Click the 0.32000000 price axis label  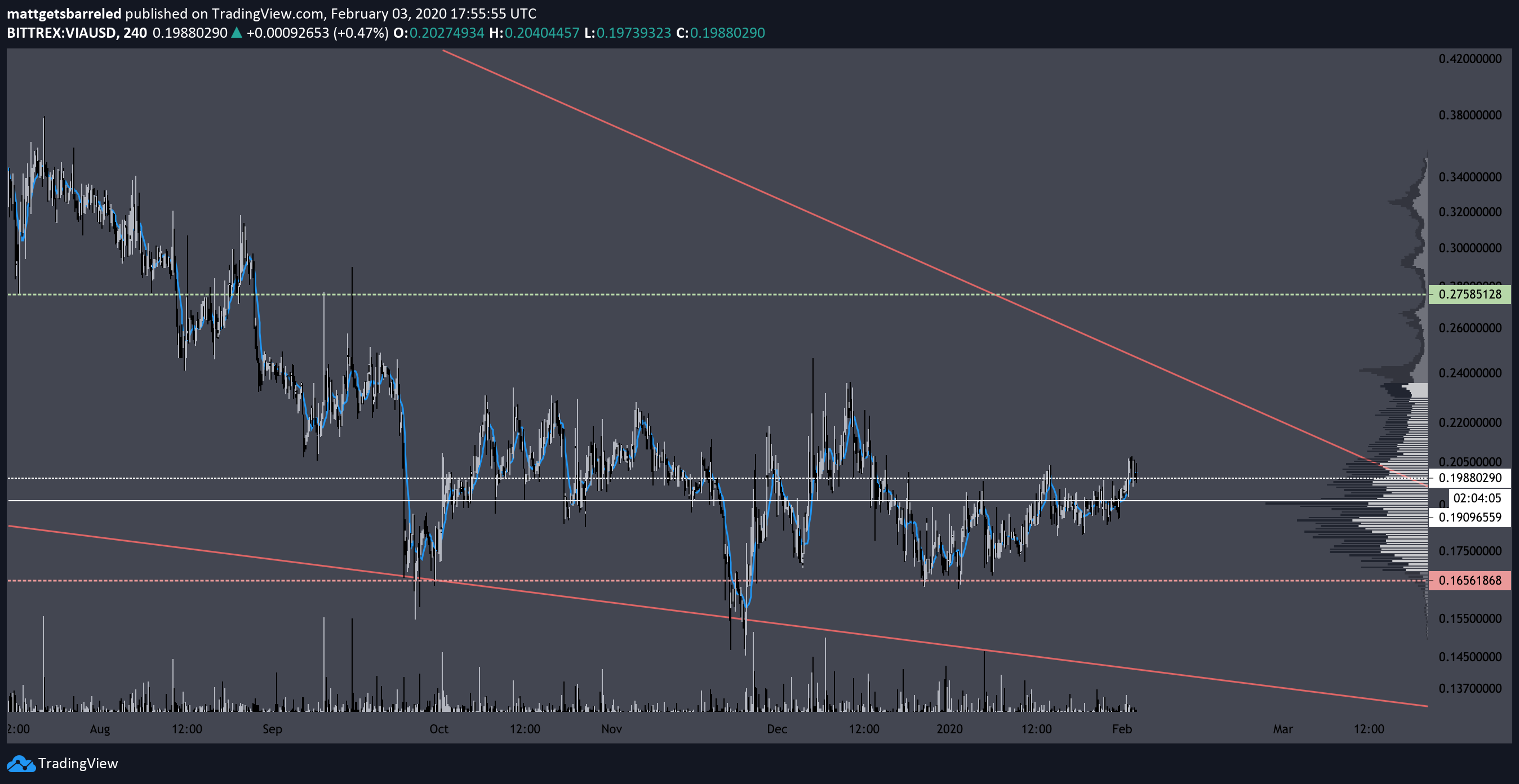pos(1469,212)
